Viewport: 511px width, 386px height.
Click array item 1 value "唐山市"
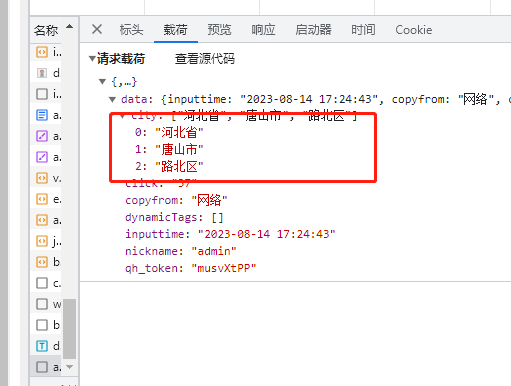pyautogui.click(x=179, y=150)
